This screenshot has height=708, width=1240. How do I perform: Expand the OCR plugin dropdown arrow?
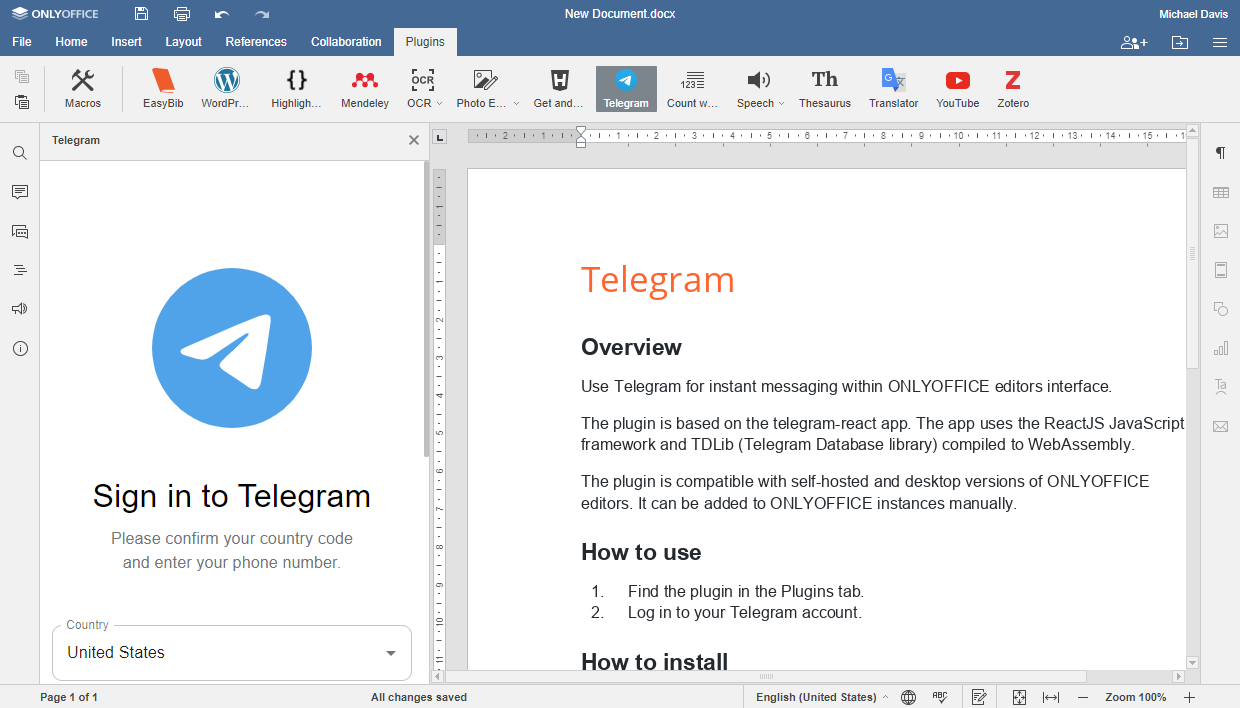439,104
